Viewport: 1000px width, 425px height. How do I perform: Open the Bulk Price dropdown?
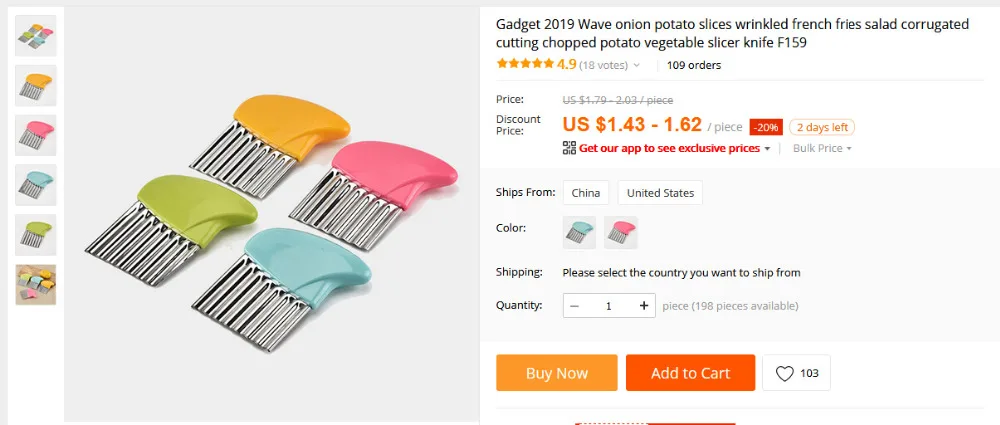click(x=822, y=148)
